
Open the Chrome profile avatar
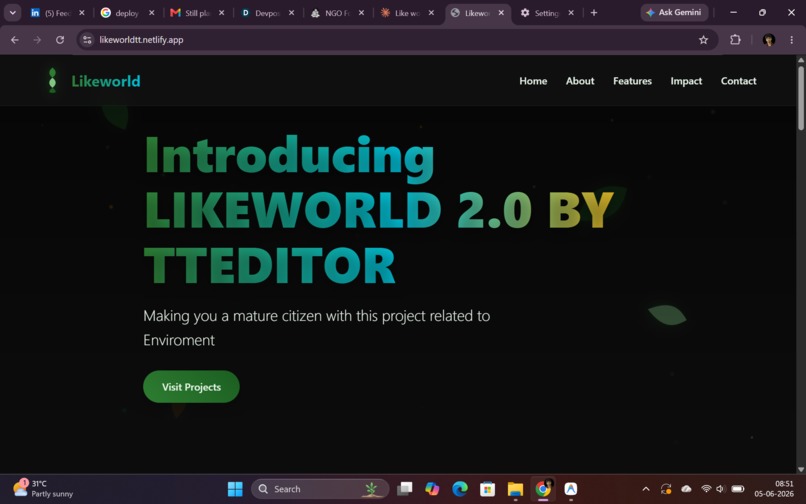coord(768,40)
